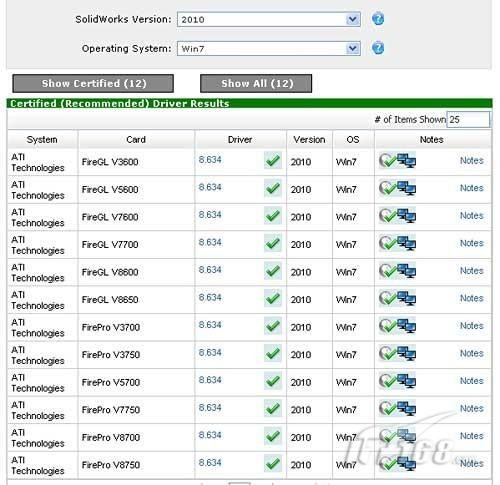
Task: Click green checkmark in FirePro V5700 row
Action: [x=273, y=381]
